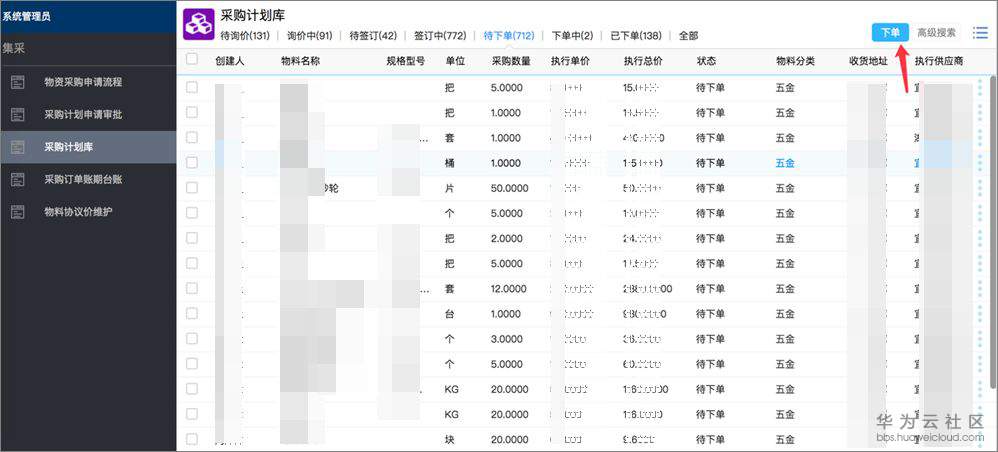
Task: Select 采购计划库 in the sidebar
Action: pyautogui.click(x=88, y=147)
